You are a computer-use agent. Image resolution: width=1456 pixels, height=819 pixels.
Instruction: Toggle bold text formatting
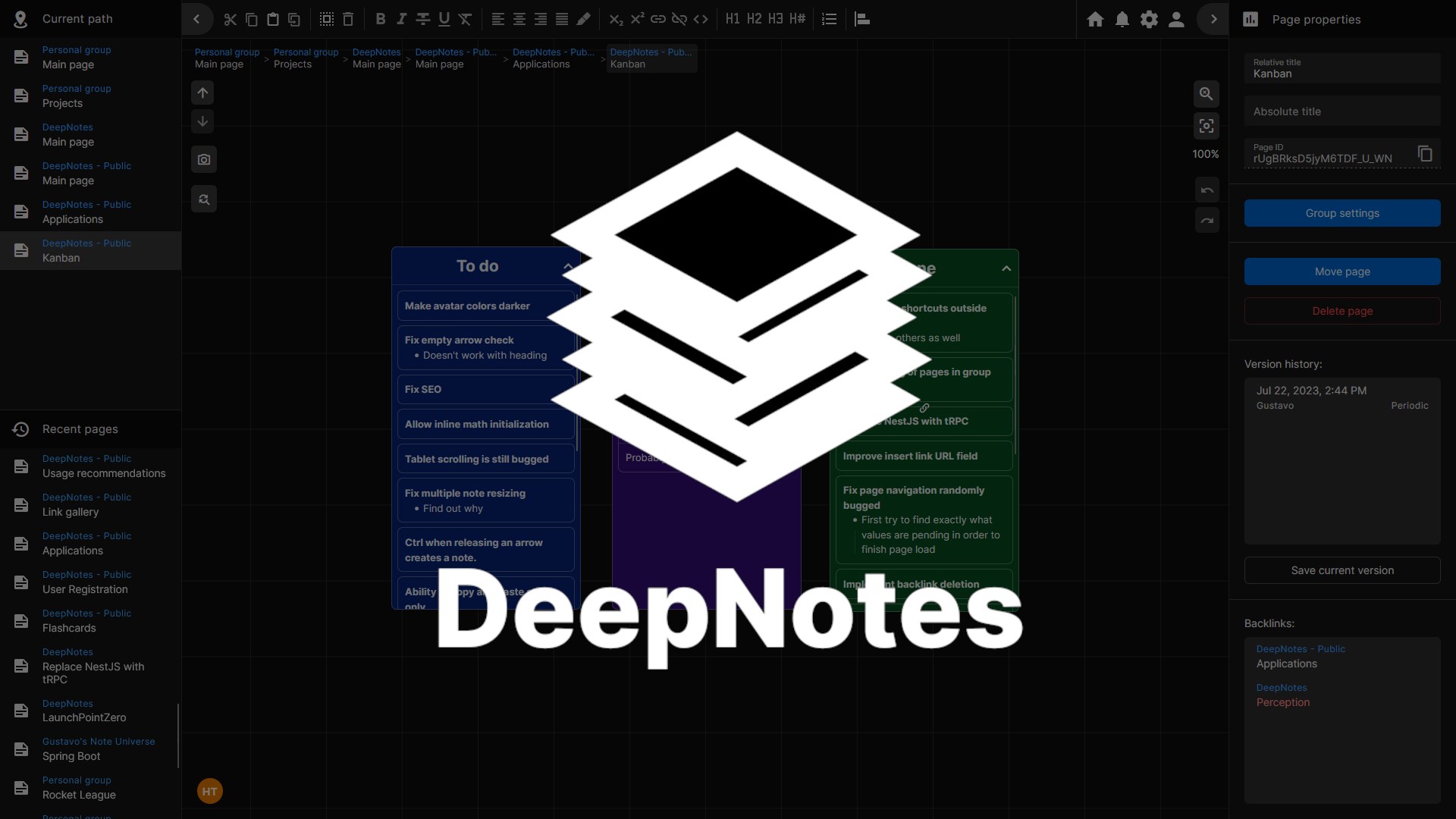[381, 20]
